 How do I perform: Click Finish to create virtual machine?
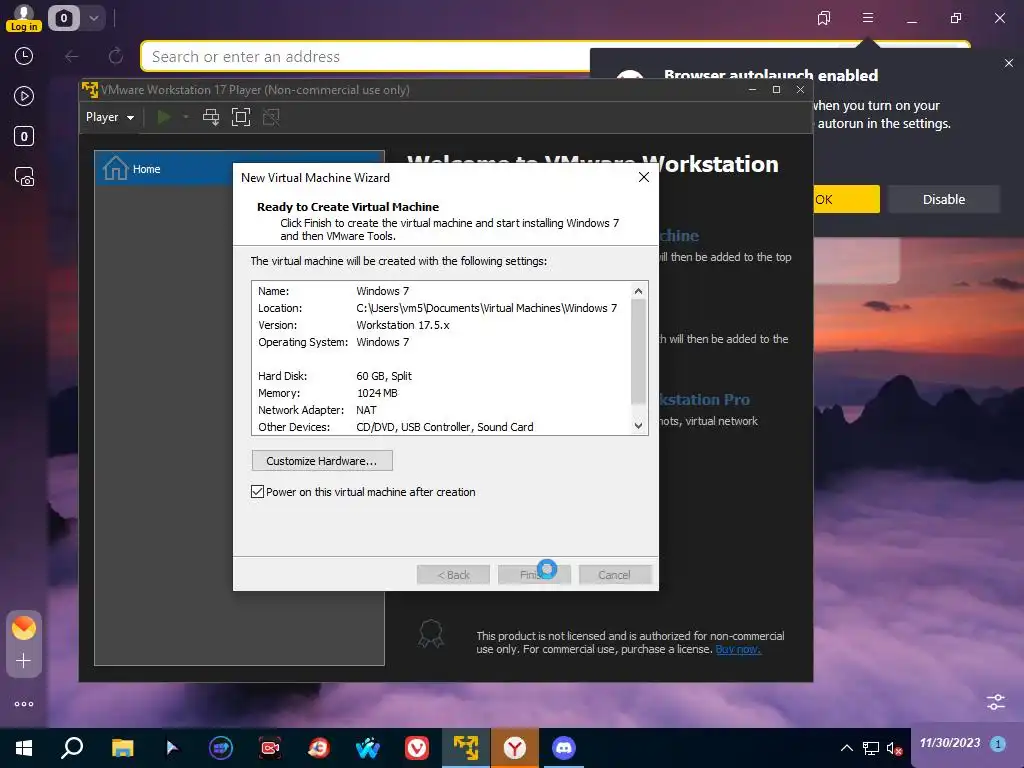point(534,575)
